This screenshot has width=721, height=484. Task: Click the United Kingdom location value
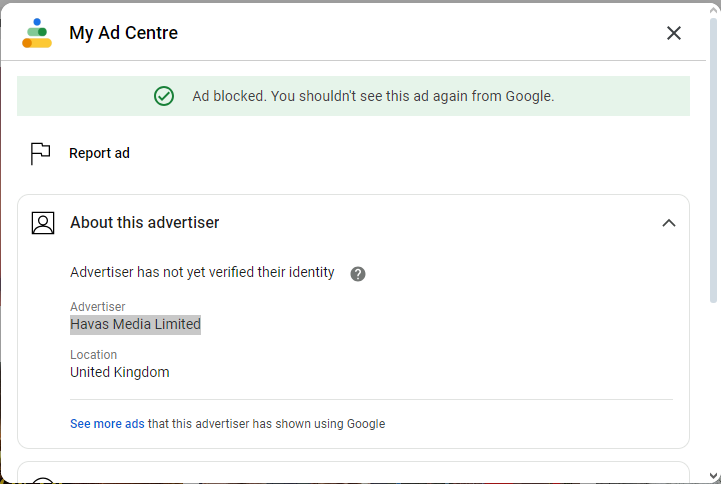tap(120, 372)
